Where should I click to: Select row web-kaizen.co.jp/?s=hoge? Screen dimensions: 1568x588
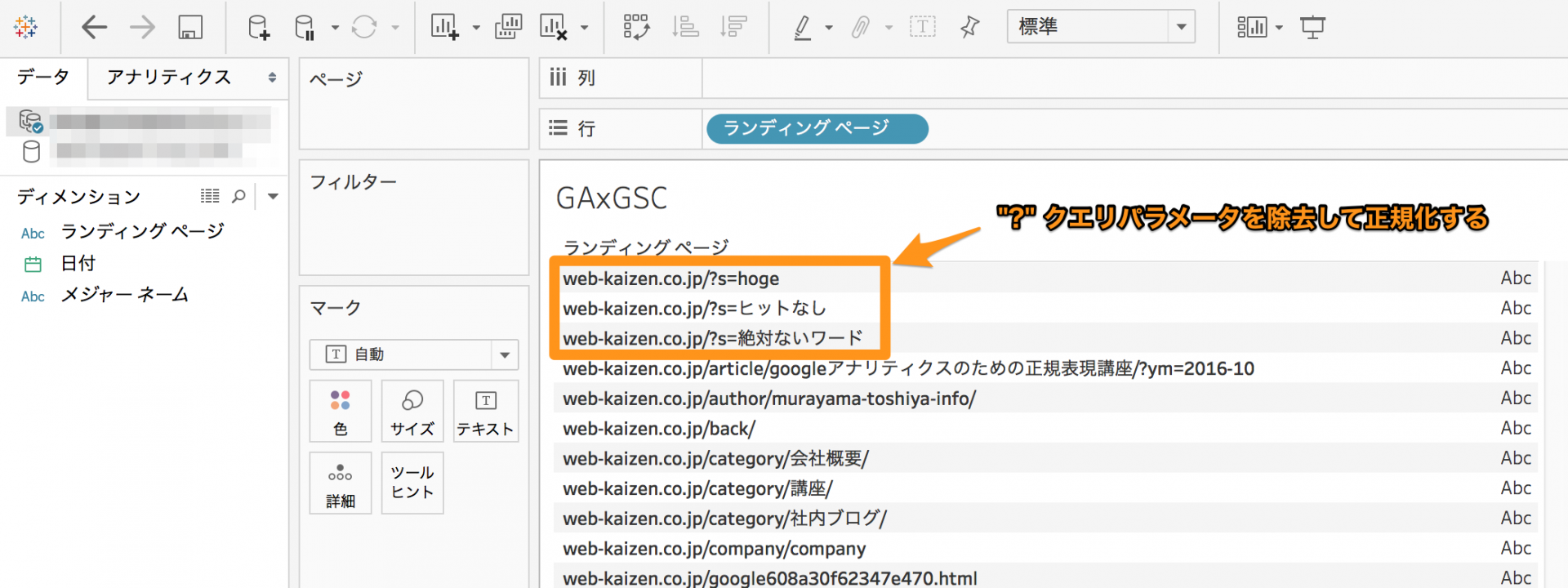(671, 278)
